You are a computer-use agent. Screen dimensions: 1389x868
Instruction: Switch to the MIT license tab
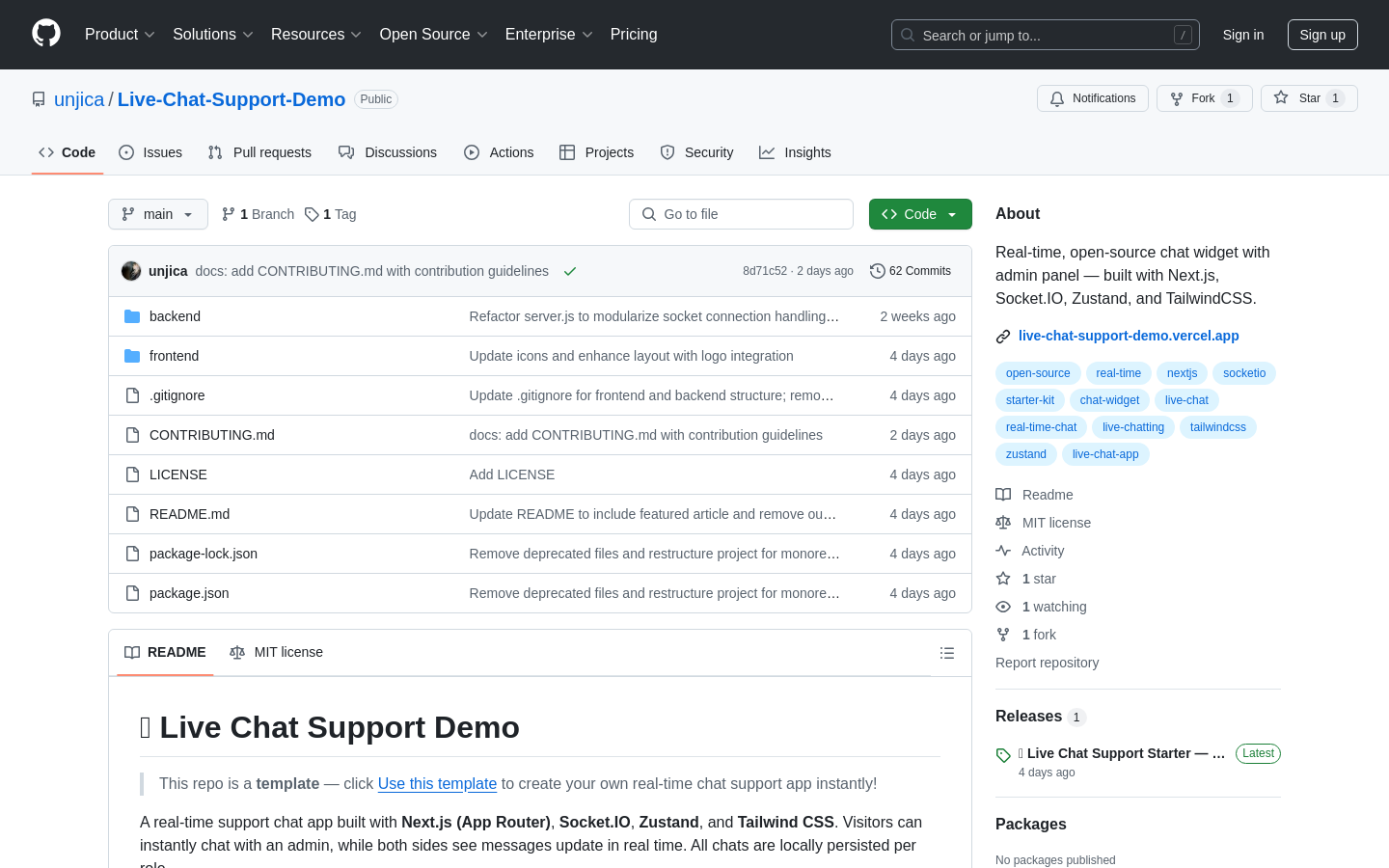click(x=277, y=652)
